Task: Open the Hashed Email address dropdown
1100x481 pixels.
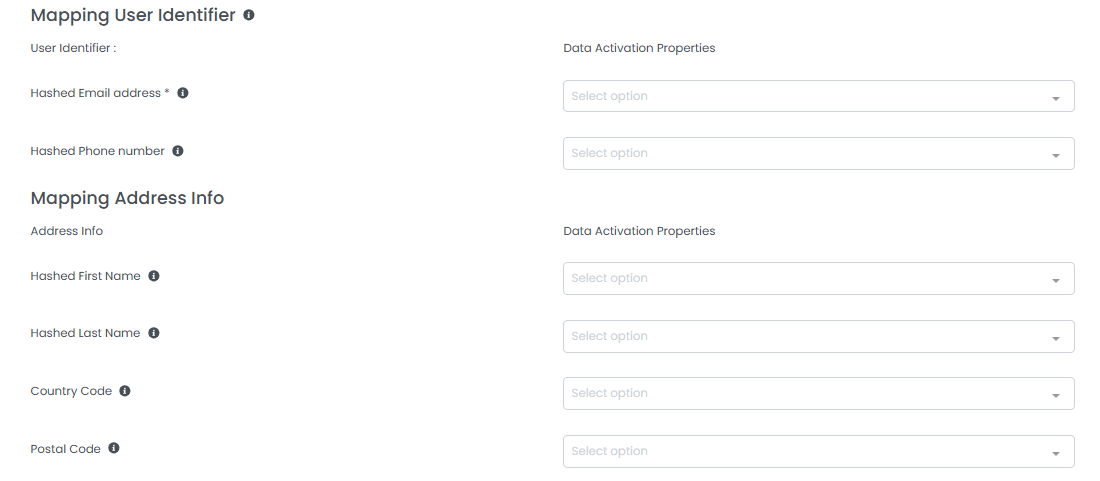Action: coord(818,96)
